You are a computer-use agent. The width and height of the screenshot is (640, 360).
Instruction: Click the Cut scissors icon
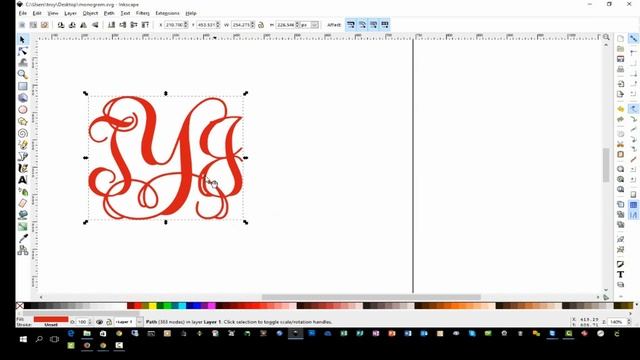(x=620, y=144)
